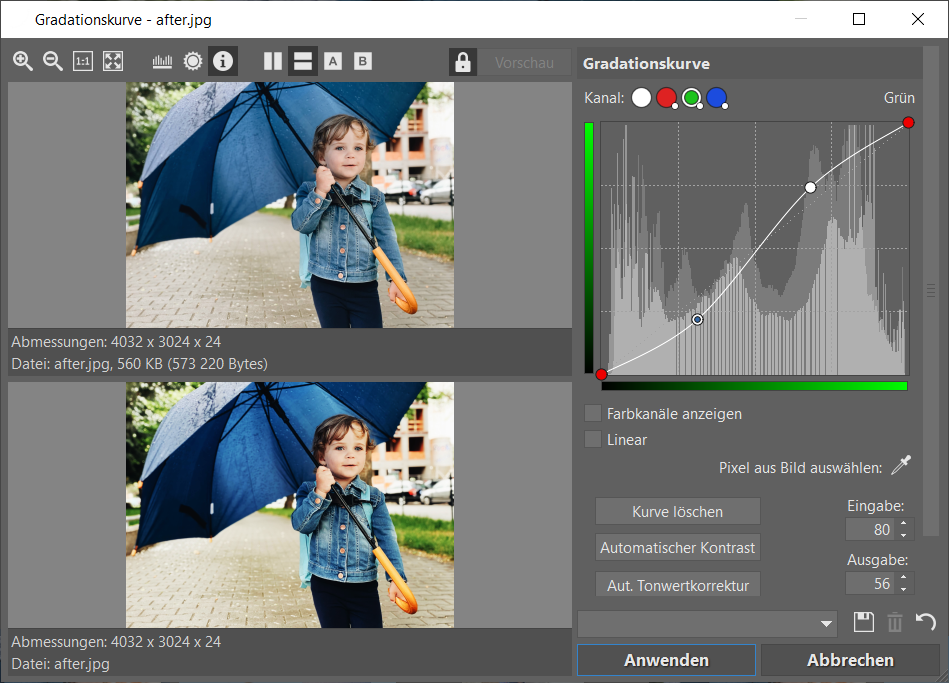
Task: Set the preview zoom to 1:1
Action: coord(83,61)
